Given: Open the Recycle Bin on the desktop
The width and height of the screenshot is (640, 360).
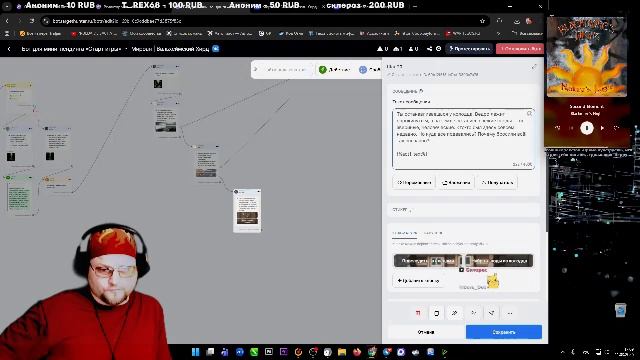Looking at the screenshot, I should click(x=620, y=310).
